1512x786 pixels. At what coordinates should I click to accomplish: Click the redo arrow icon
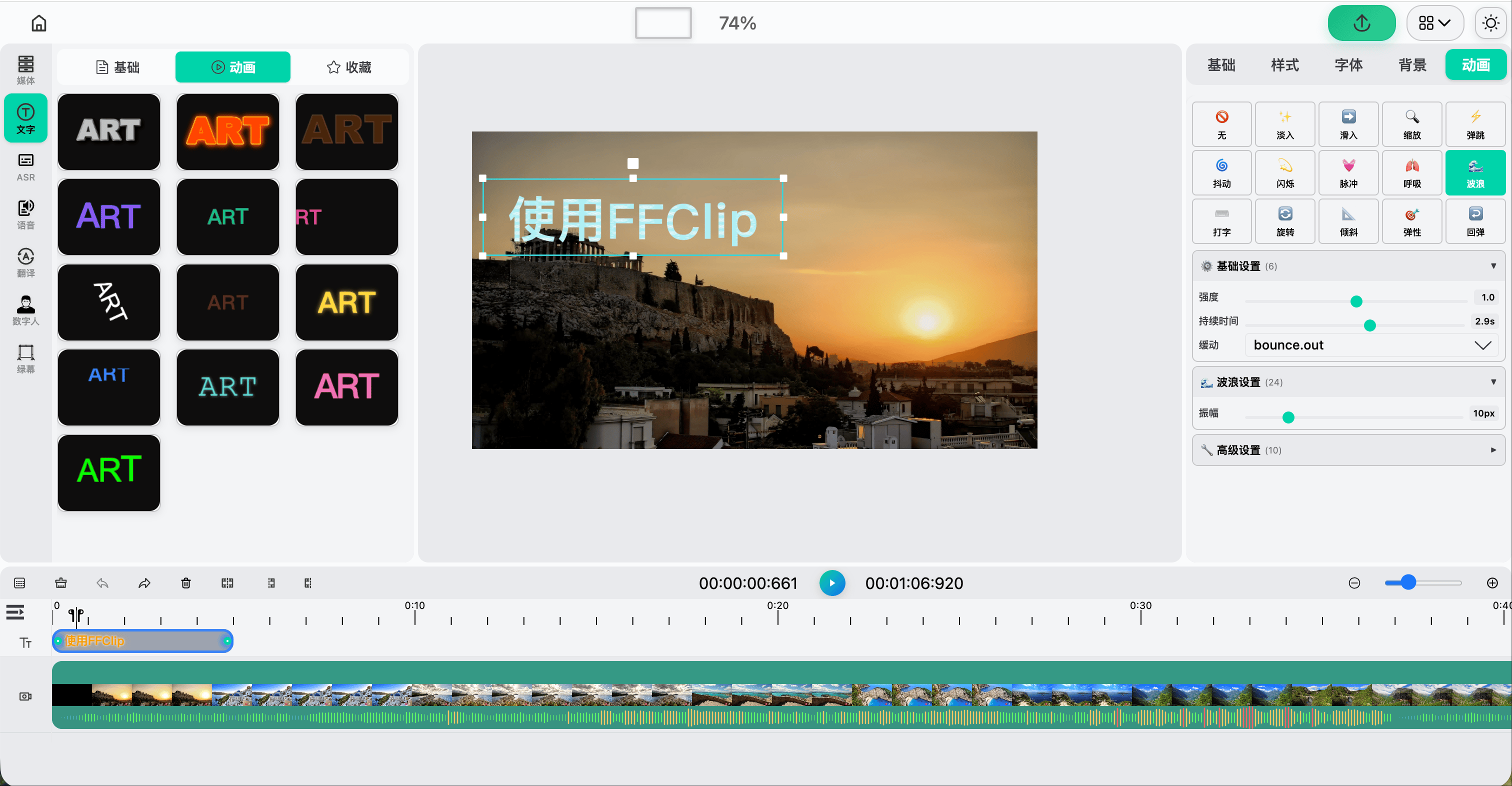[x=144, y=583]
